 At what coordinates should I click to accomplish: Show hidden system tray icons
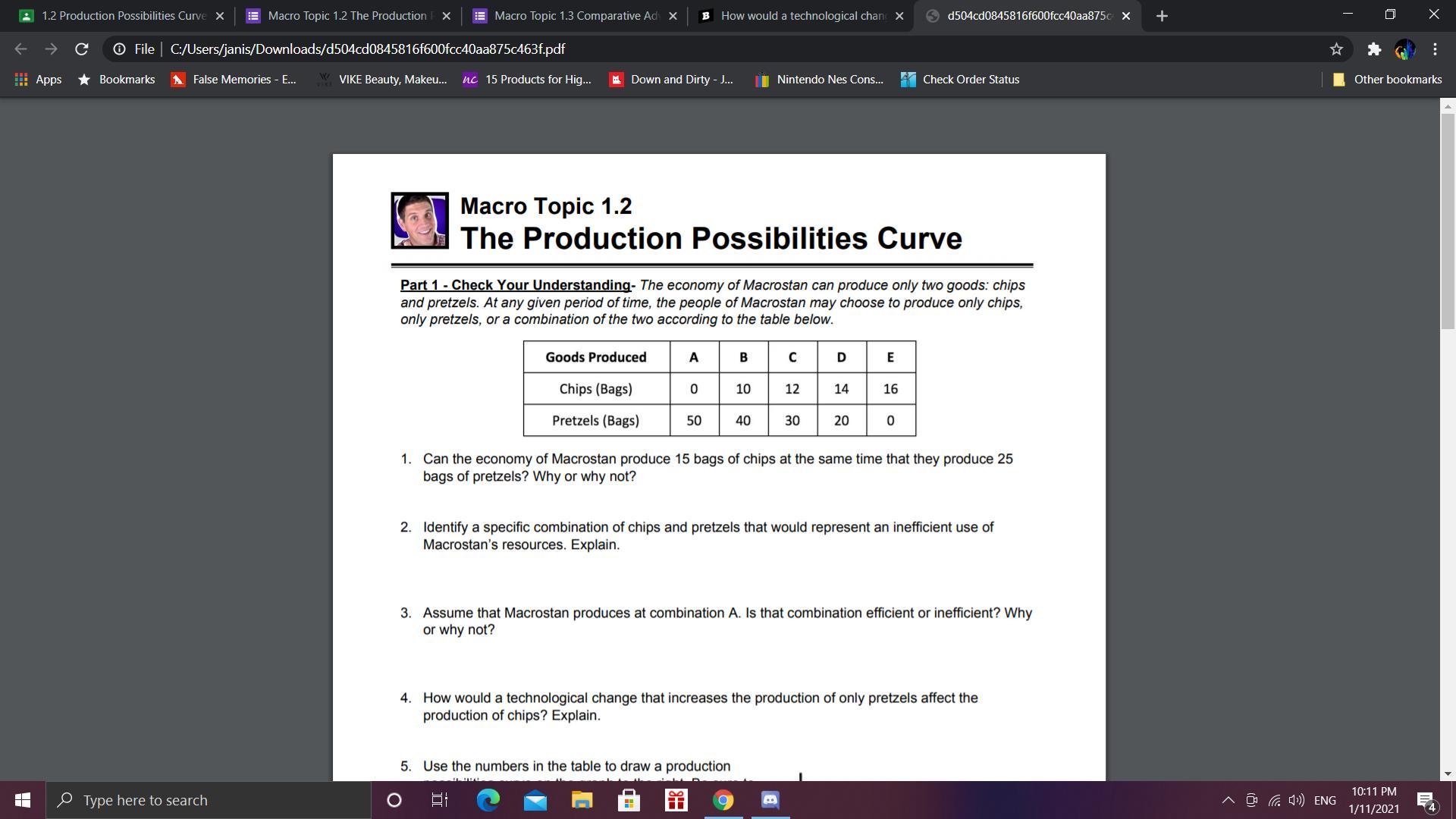coord(1228,800)
